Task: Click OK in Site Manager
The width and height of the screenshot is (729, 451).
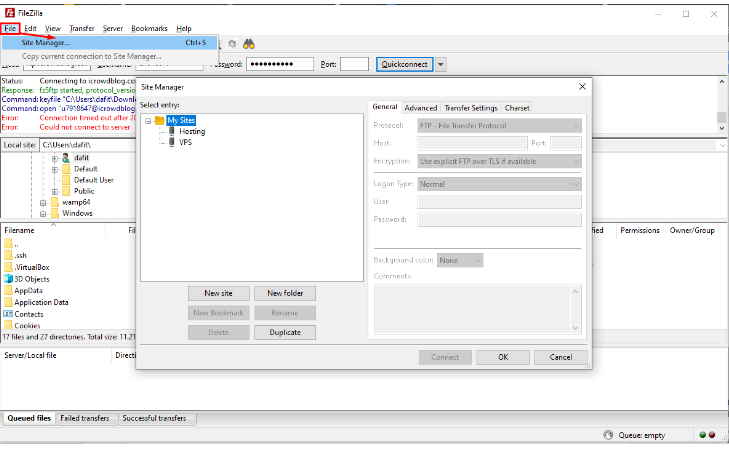Action: pyautogui.click(x=503, y=357)
